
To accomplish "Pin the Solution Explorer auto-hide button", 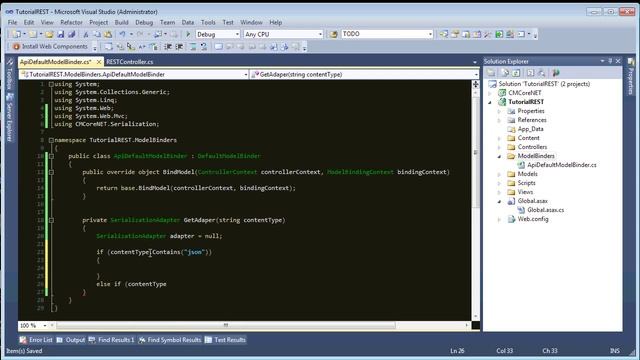I will pos(610,61).
